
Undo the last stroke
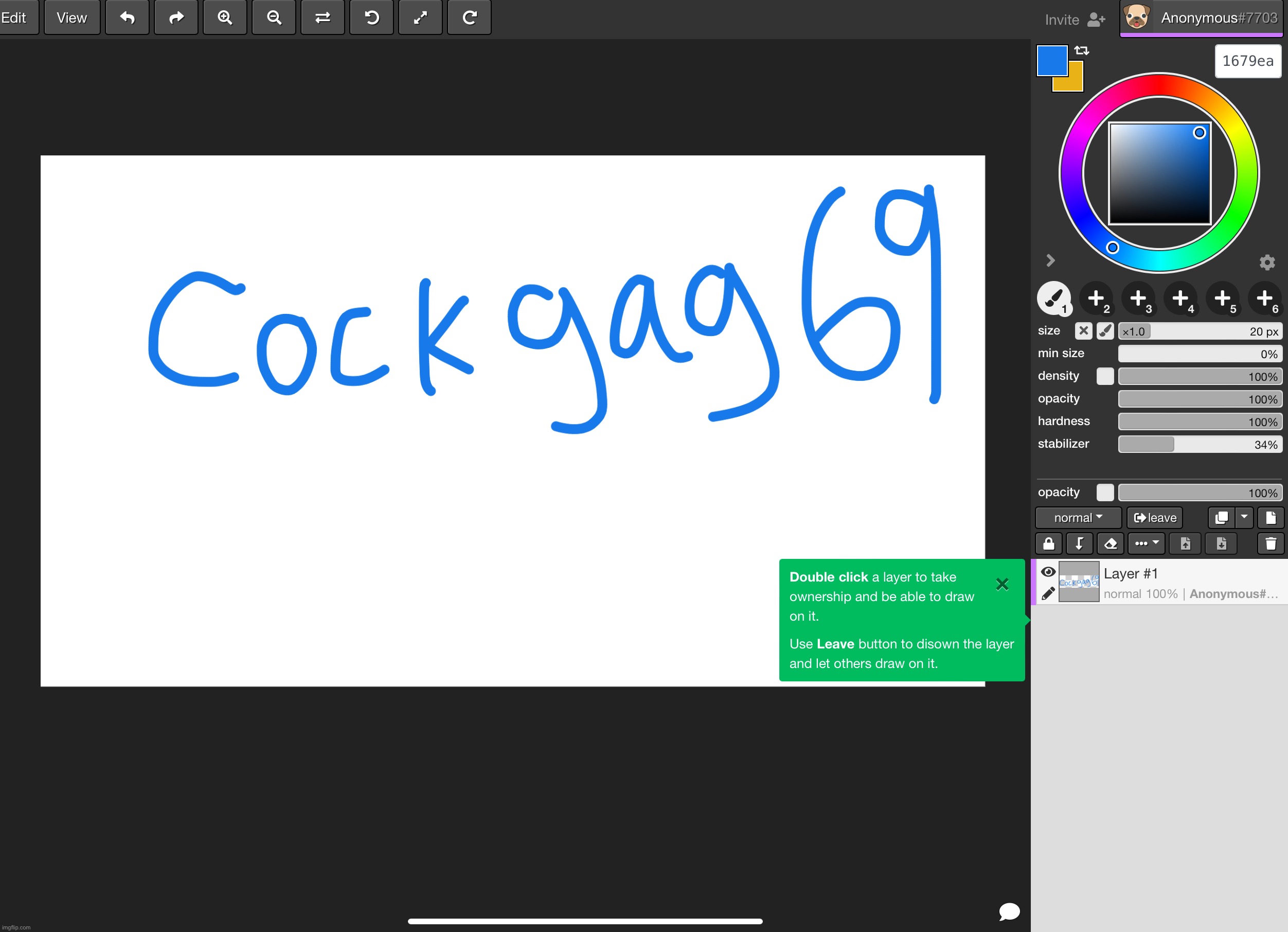pyautogui.click(x=127, y=17)
